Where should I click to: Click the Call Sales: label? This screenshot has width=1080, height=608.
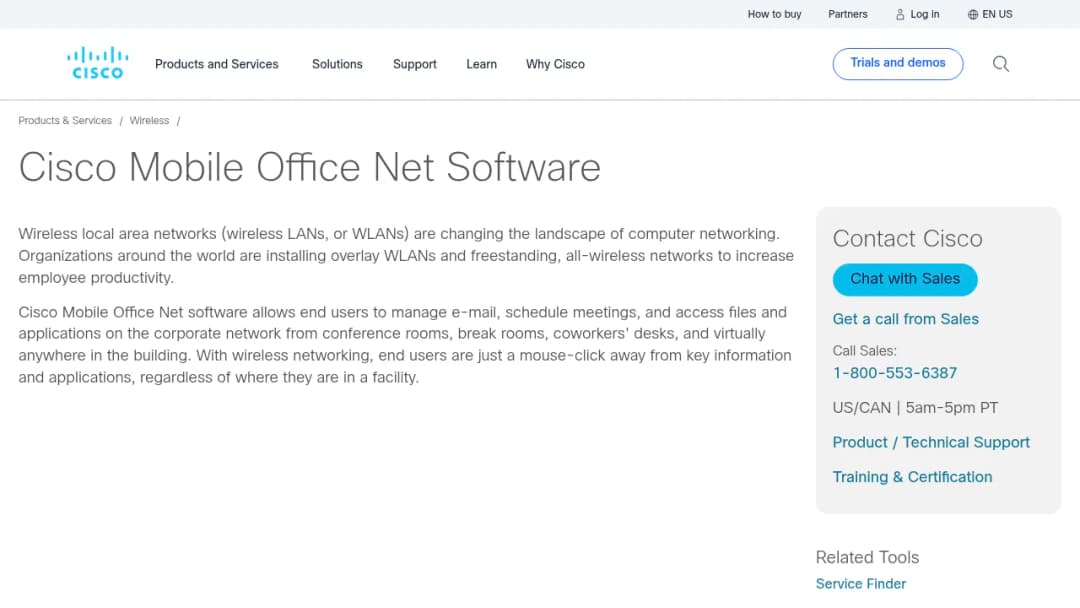[864, 351]
